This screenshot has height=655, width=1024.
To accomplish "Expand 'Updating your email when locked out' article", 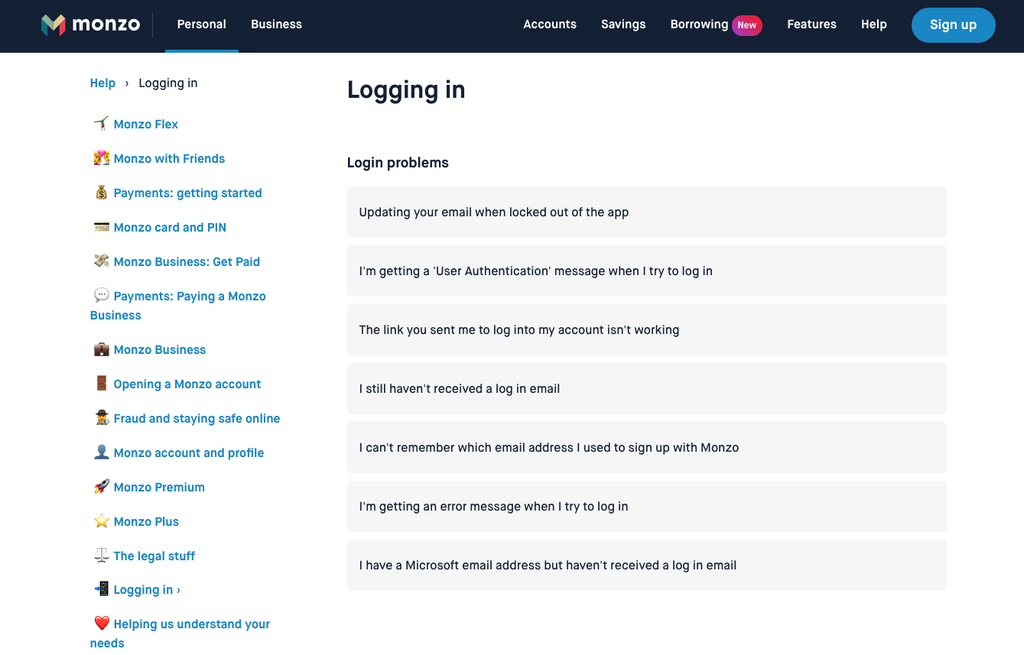I will pyautogui.click(x=646, y=212).
